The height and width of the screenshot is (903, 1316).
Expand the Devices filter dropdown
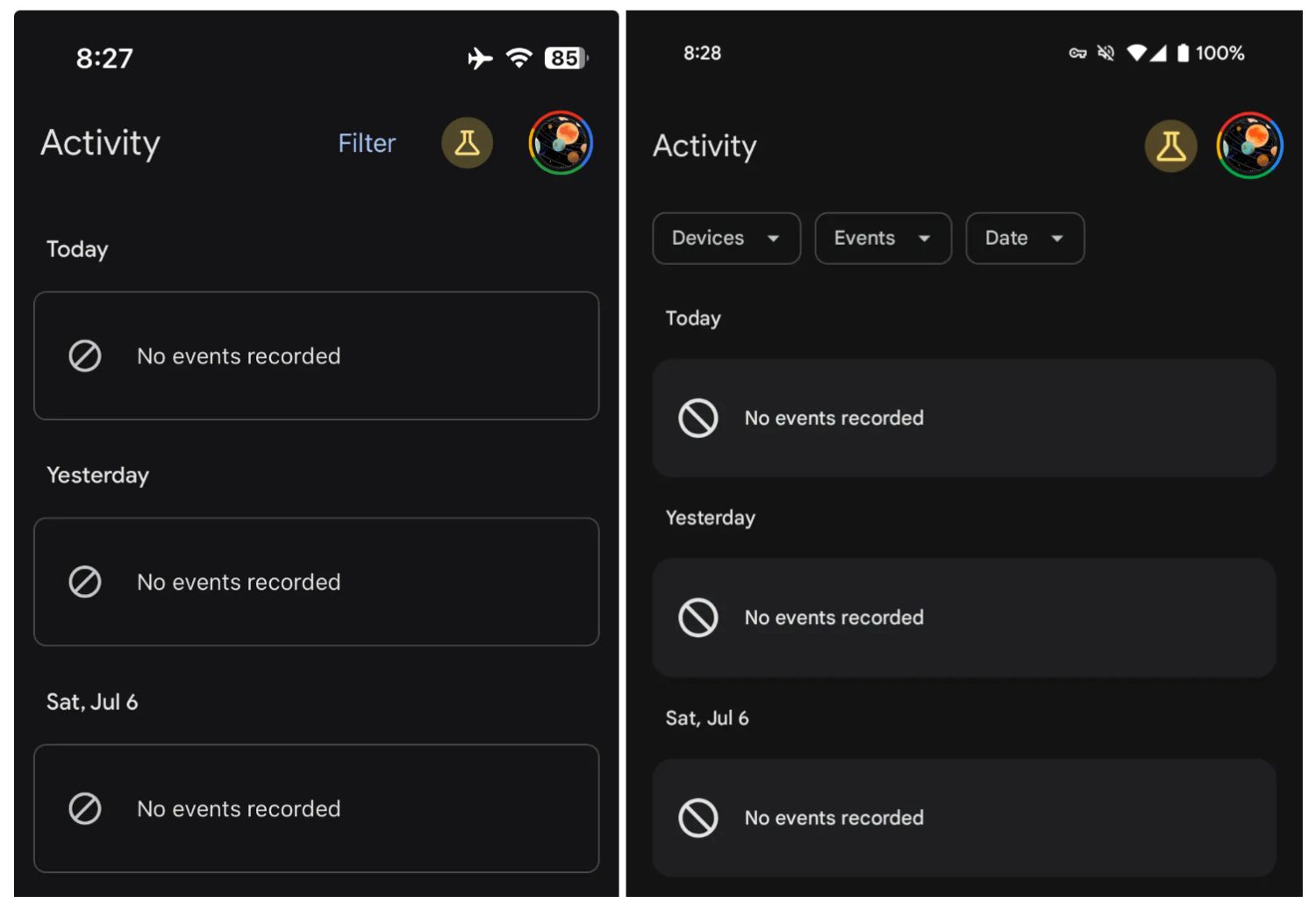(726, 238)
